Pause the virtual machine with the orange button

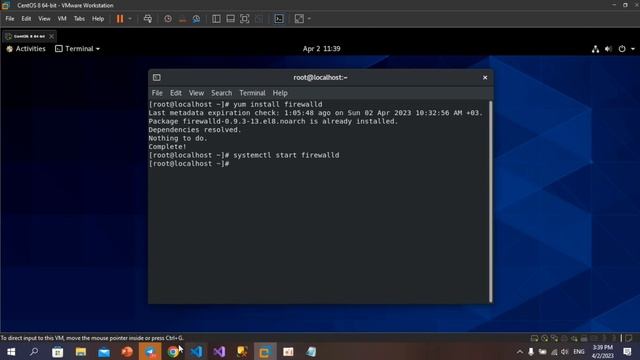pos(120,19)
